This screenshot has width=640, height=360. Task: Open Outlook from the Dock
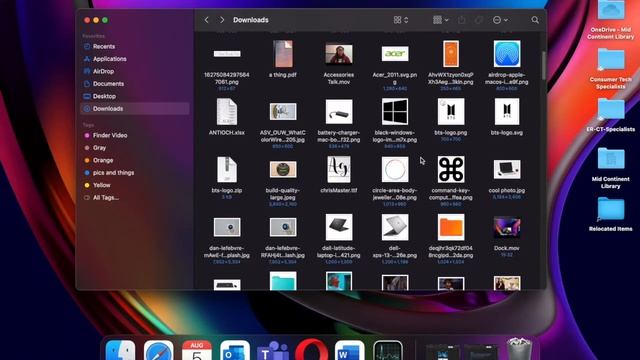point(235,351)
